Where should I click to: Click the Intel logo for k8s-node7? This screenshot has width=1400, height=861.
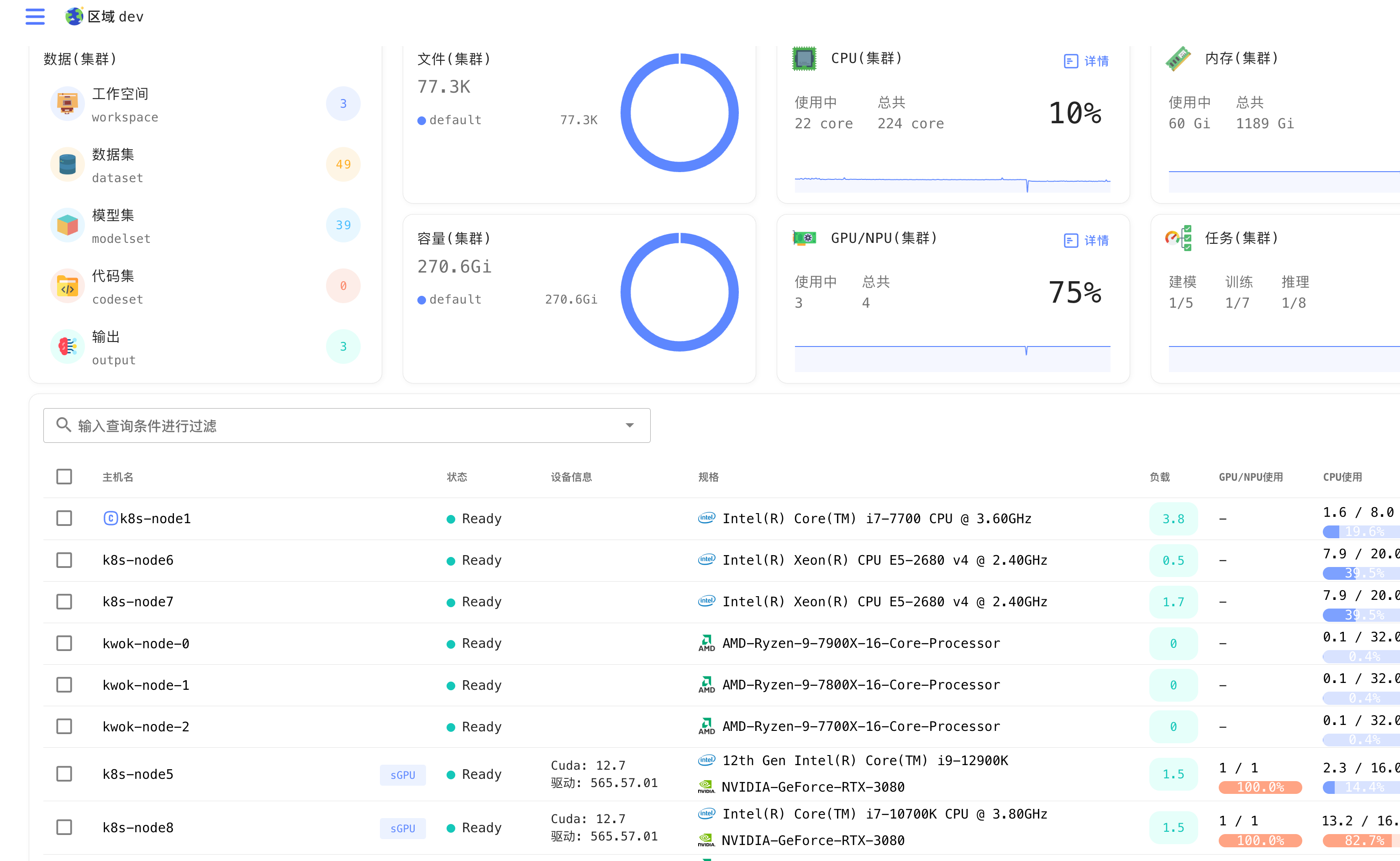click(706, 601)
